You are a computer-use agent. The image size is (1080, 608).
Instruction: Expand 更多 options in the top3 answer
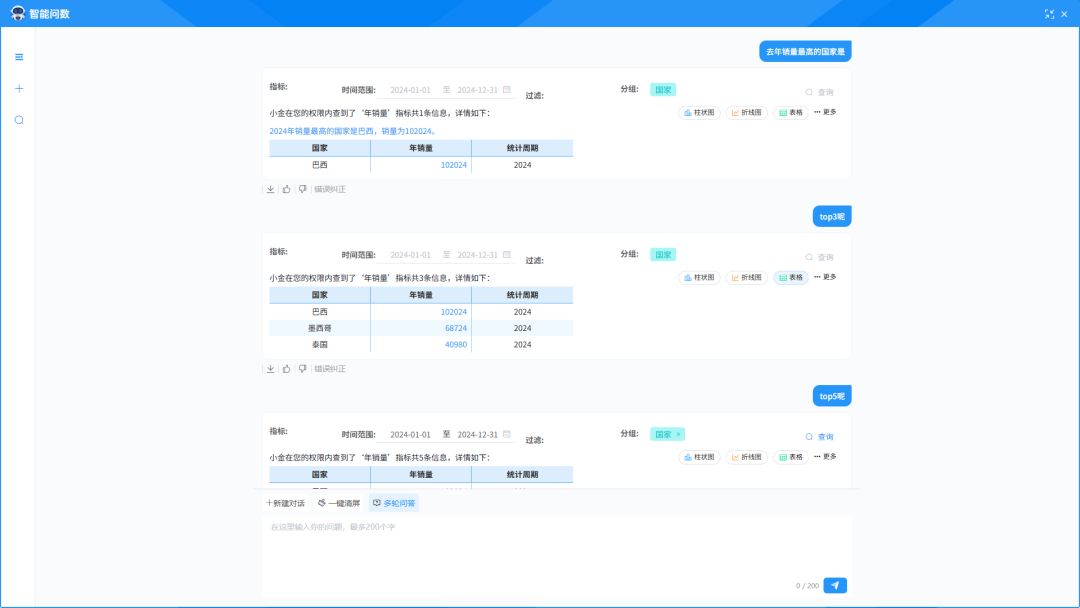coord(825,277)
